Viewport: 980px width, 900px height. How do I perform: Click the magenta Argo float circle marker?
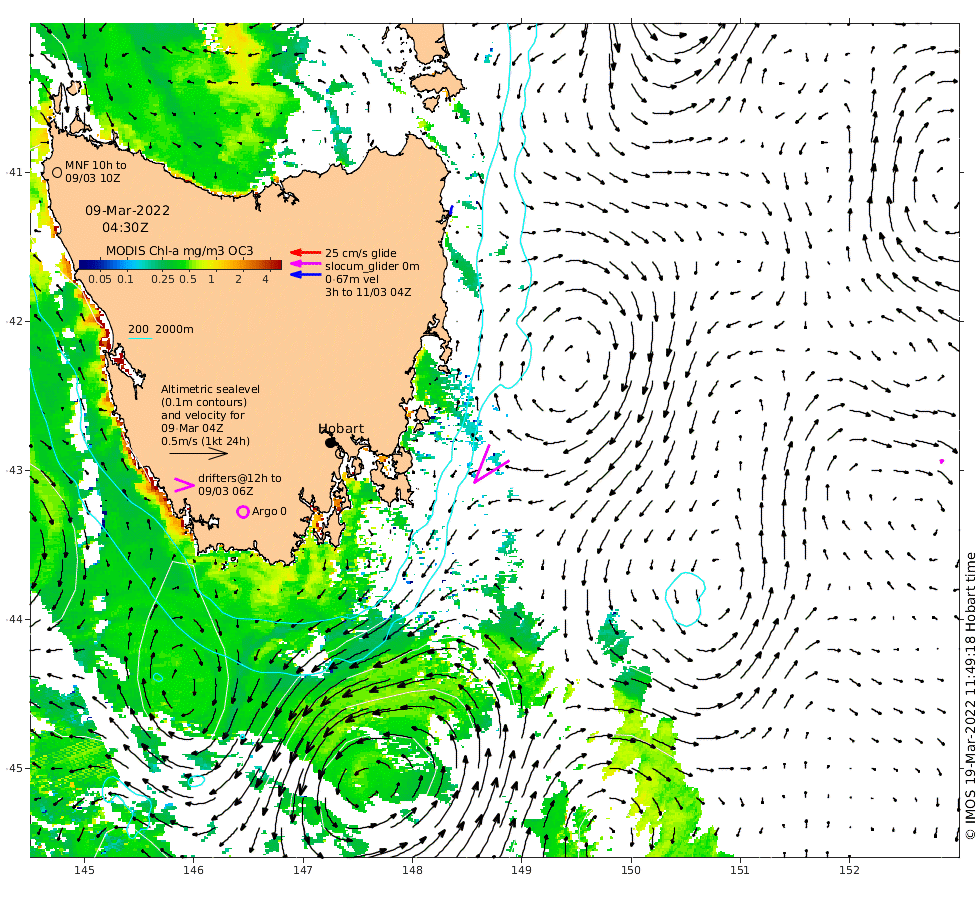tap(242, 512)
